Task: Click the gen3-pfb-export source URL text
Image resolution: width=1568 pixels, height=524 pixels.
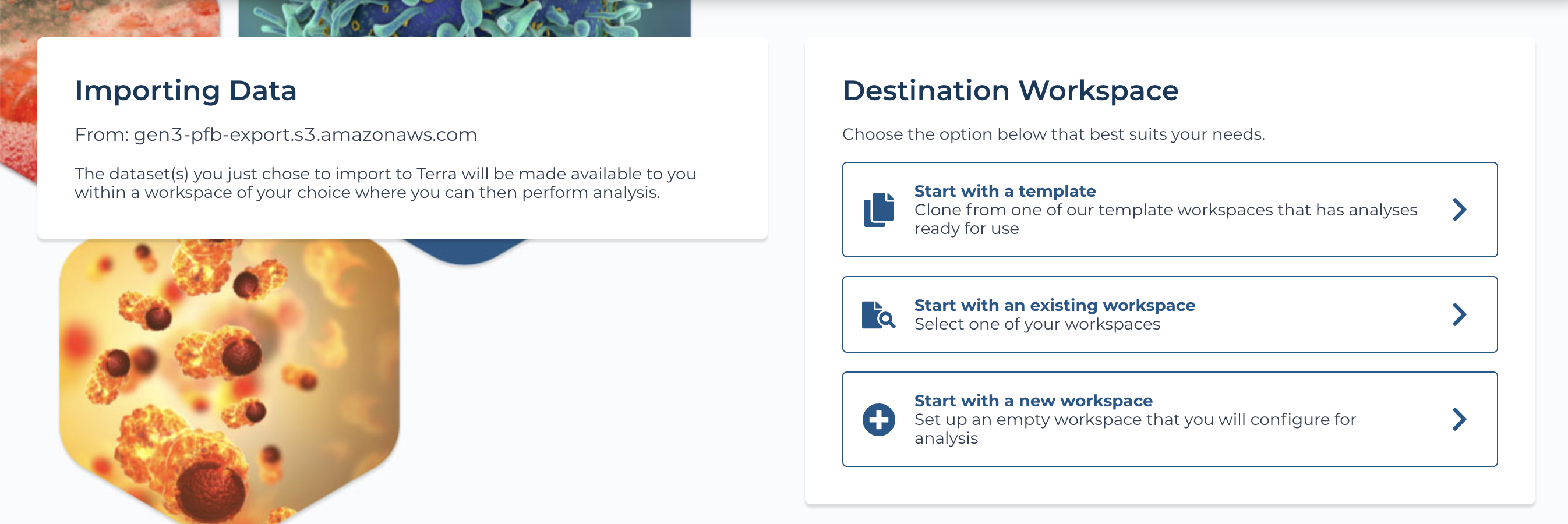Action: coord(305,134)
